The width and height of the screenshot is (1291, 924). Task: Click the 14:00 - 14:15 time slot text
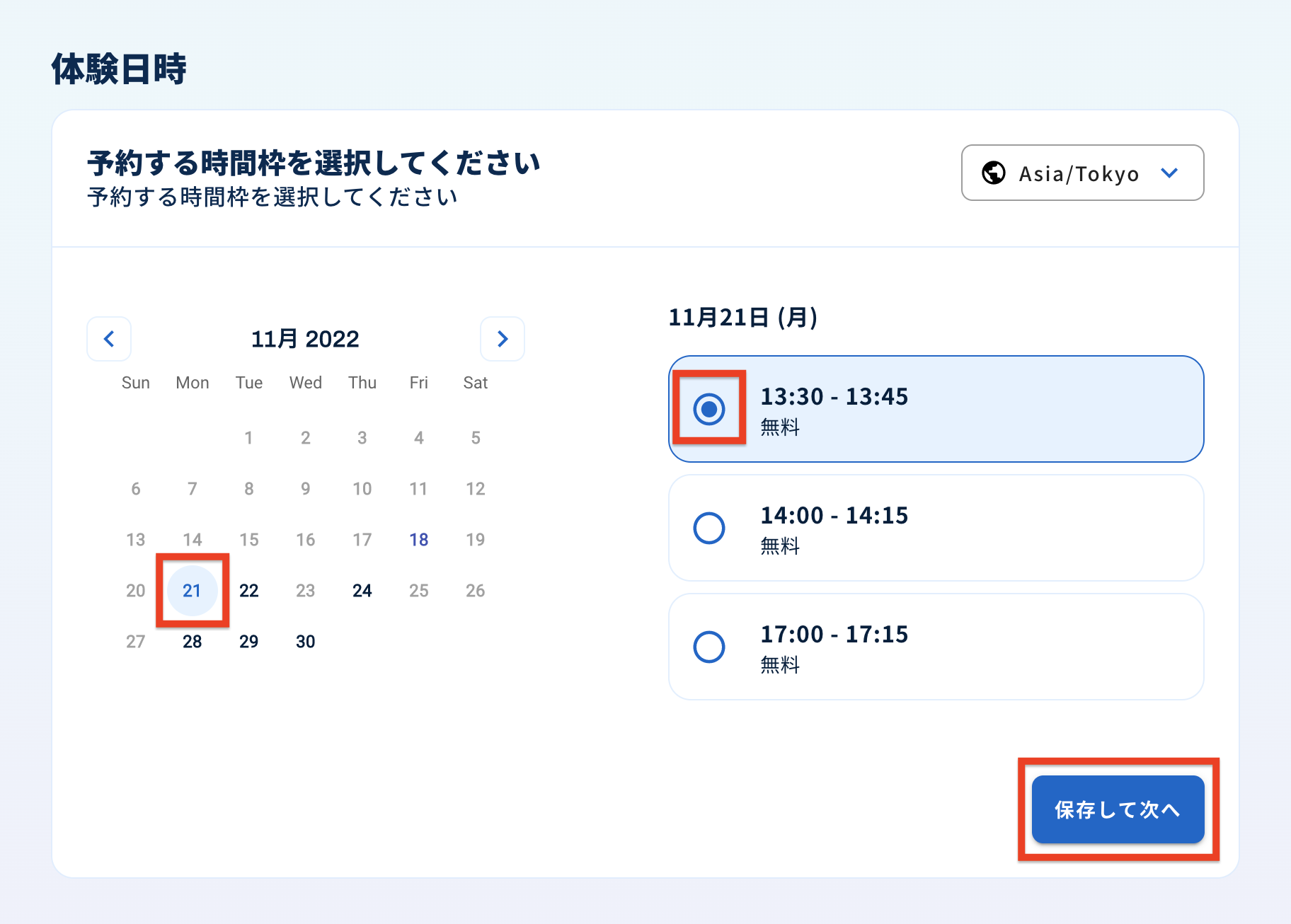click(834, 515)
